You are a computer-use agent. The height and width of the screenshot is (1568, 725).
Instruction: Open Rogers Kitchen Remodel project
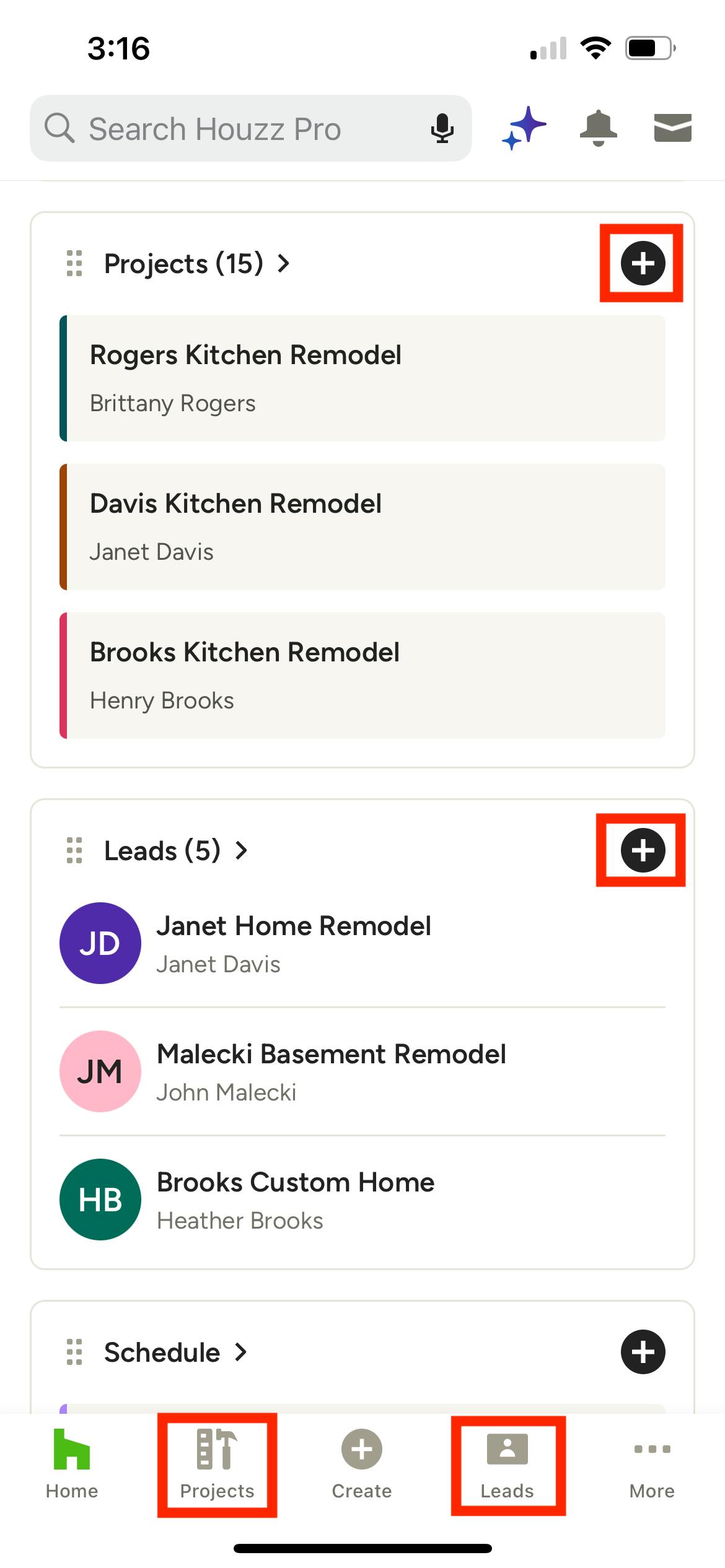362,378
